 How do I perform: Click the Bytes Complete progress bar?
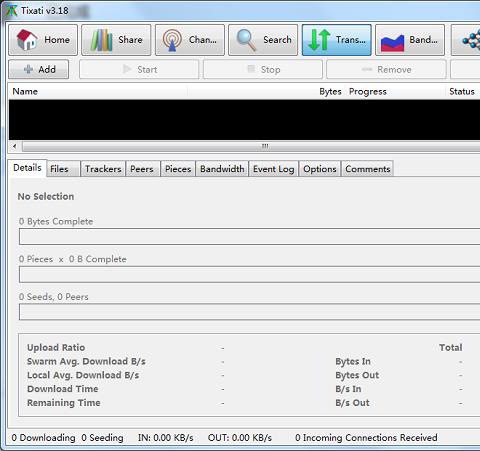coord(250,236)
